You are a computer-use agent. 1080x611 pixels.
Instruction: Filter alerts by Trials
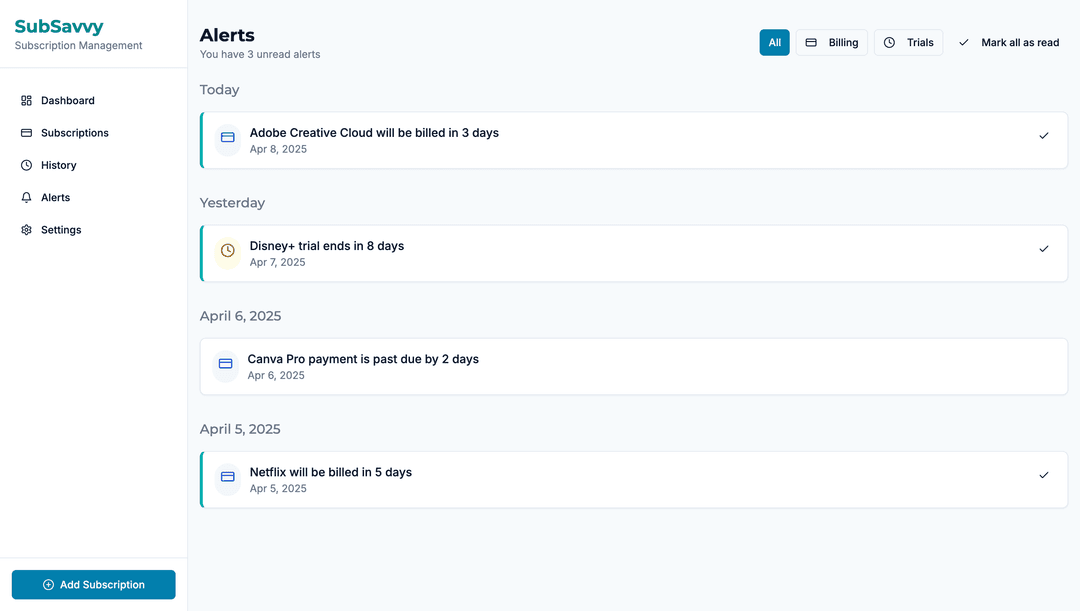(908, 42)
